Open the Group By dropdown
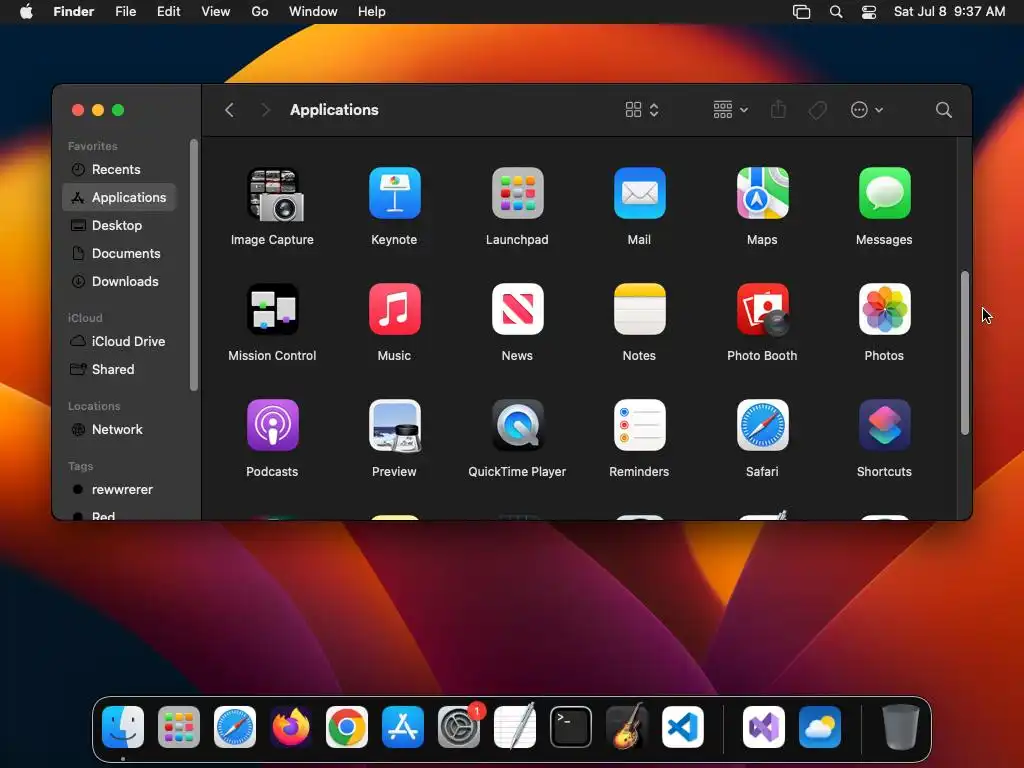Screen dimensions: 1024x768 tap(730, 110)
